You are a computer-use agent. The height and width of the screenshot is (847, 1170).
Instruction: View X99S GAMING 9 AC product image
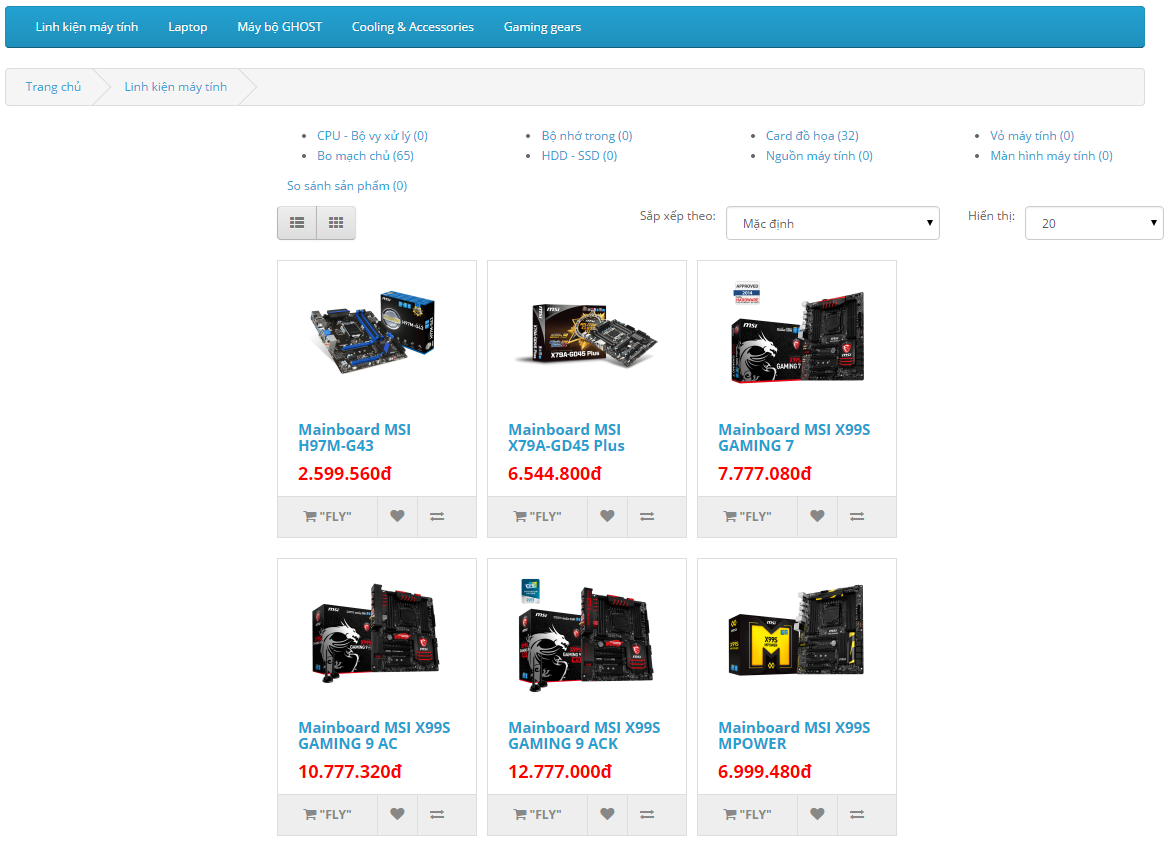tap(377, 631)
